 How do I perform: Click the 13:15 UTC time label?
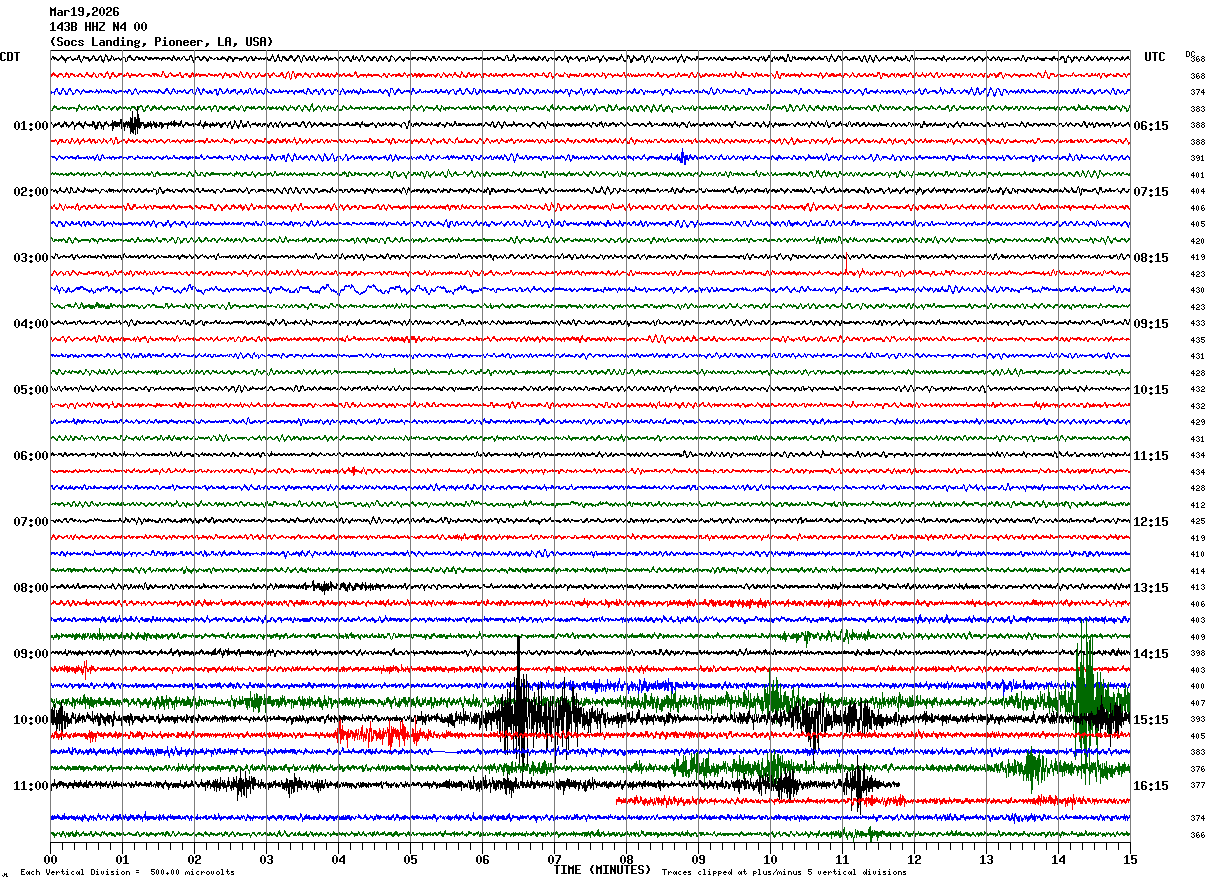coord(1151,588)
